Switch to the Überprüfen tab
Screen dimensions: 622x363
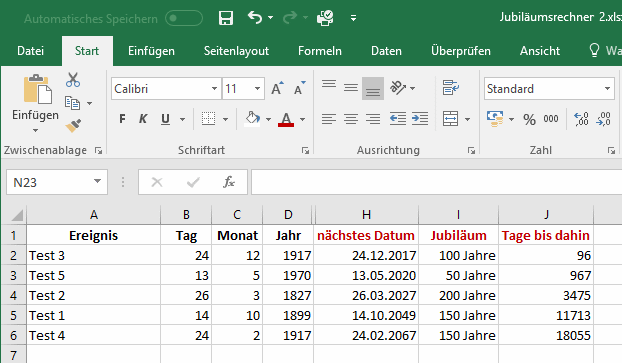click(x=461, y=51)
